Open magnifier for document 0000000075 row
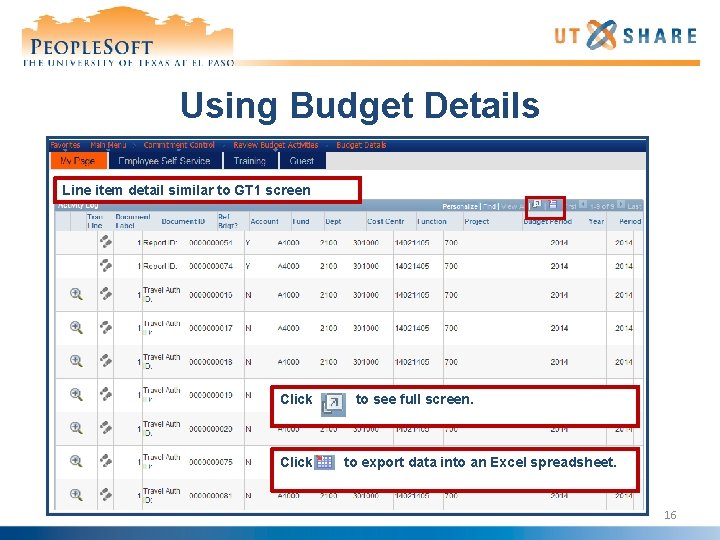This screenshot has height=540, width=720. (76, 461)
